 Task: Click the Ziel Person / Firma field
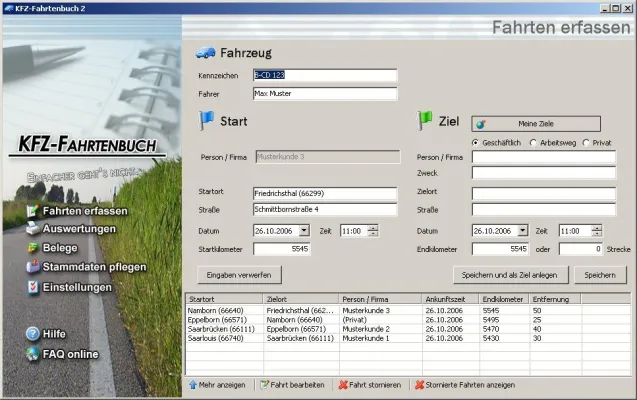[x=544, y=157]
